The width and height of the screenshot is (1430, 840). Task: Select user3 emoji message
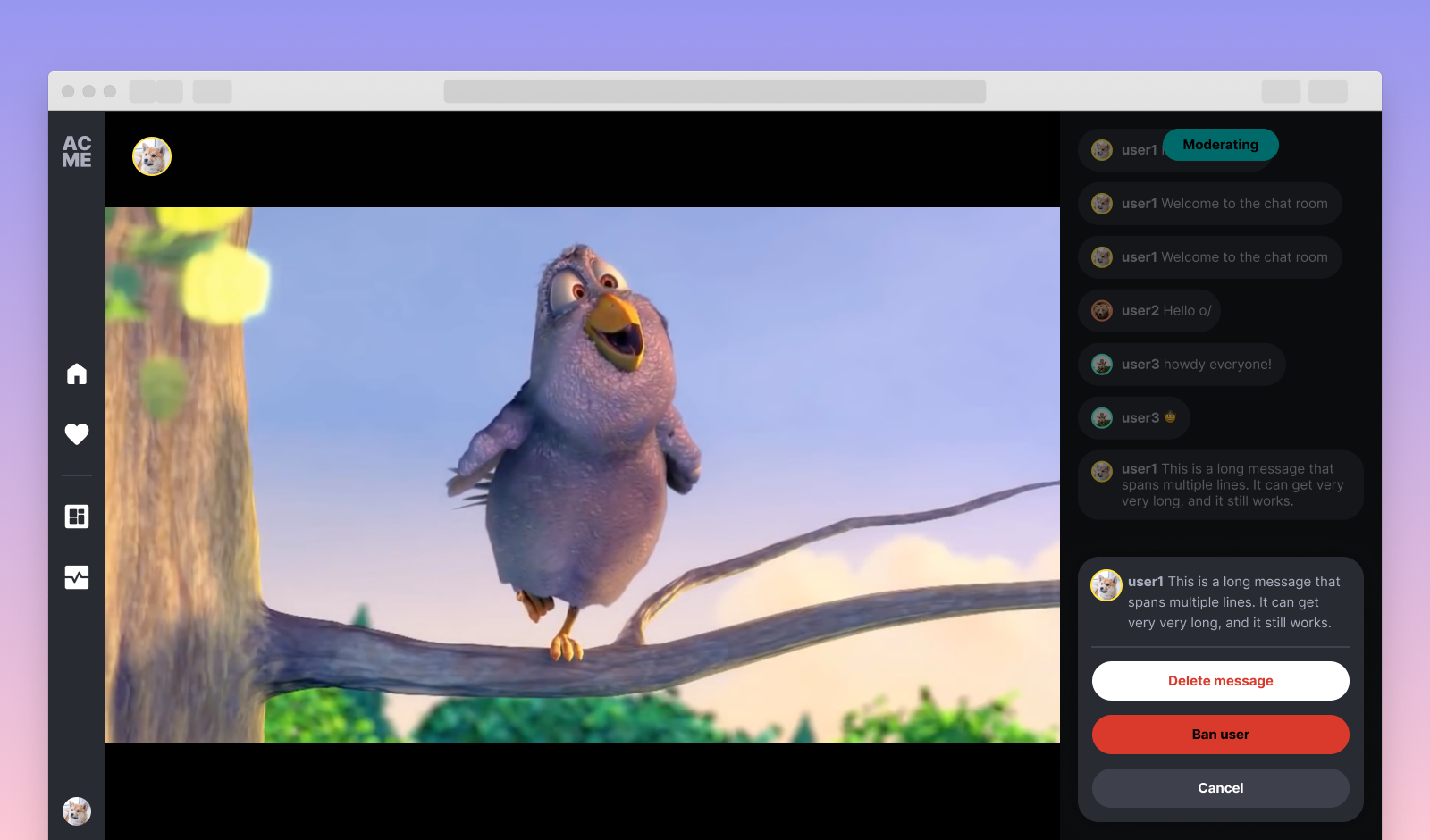pyautogui.click(x=1134, y=418)
